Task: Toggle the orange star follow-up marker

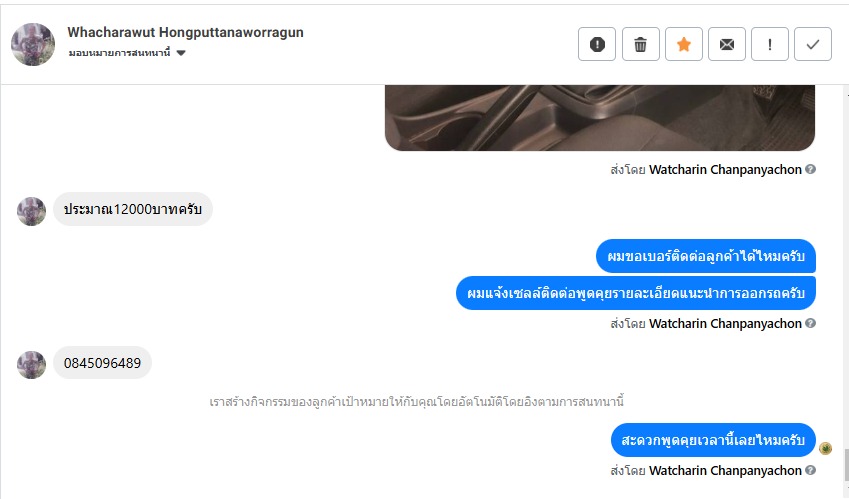Action: pos(684,44)
